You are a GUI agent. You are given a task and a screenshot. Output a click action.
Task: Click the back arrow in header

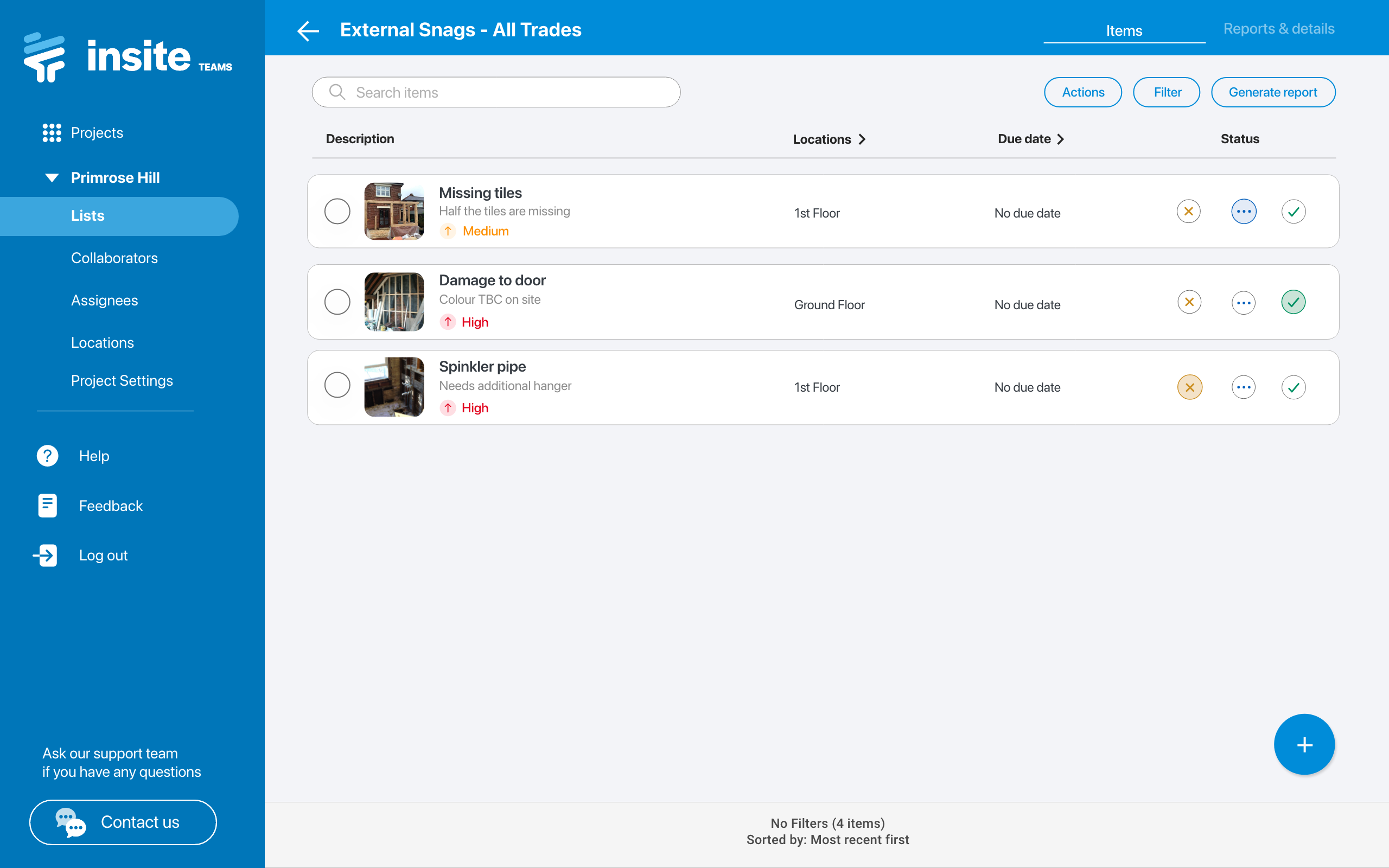pyautogui.click(x=308, y=30)
